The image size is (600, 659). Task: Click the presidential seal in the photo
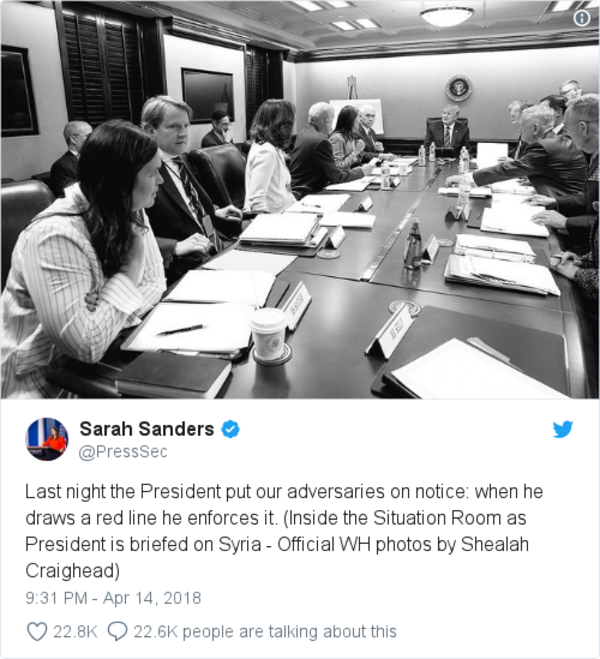pyautogui.click(x=458, y=88)
